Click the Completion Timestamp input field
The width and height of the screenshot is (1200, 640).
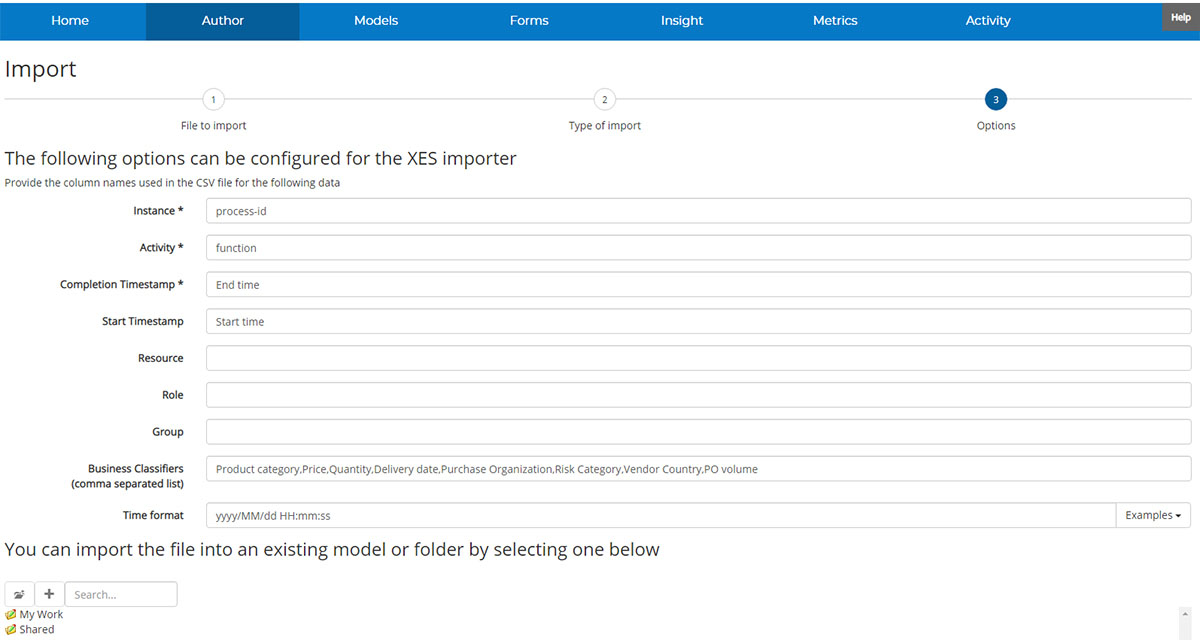pos(698,285)
